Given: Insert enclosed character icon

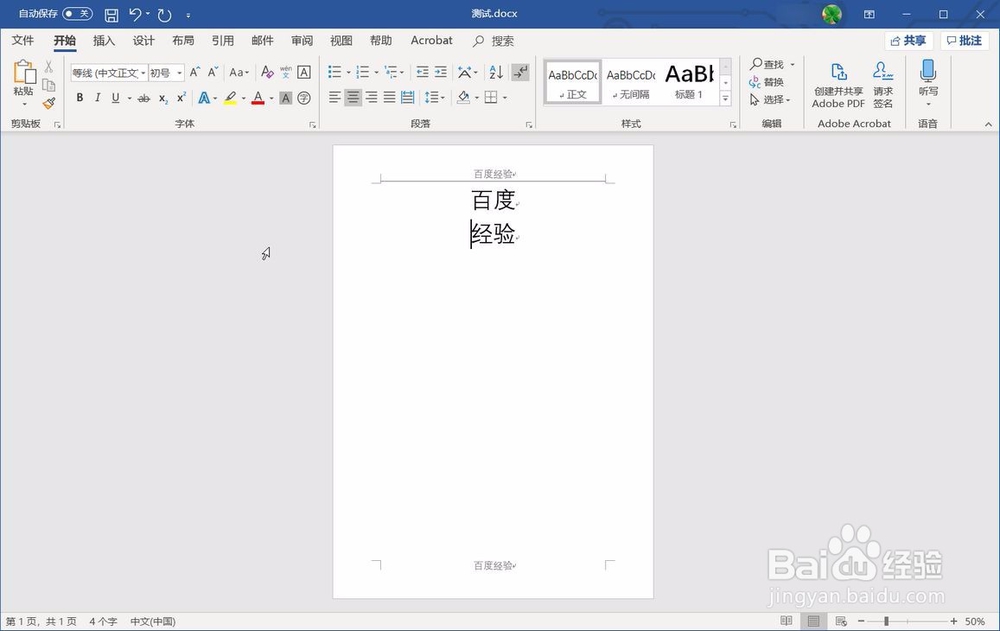Looking at the screenshot, I should coord(304,98).
